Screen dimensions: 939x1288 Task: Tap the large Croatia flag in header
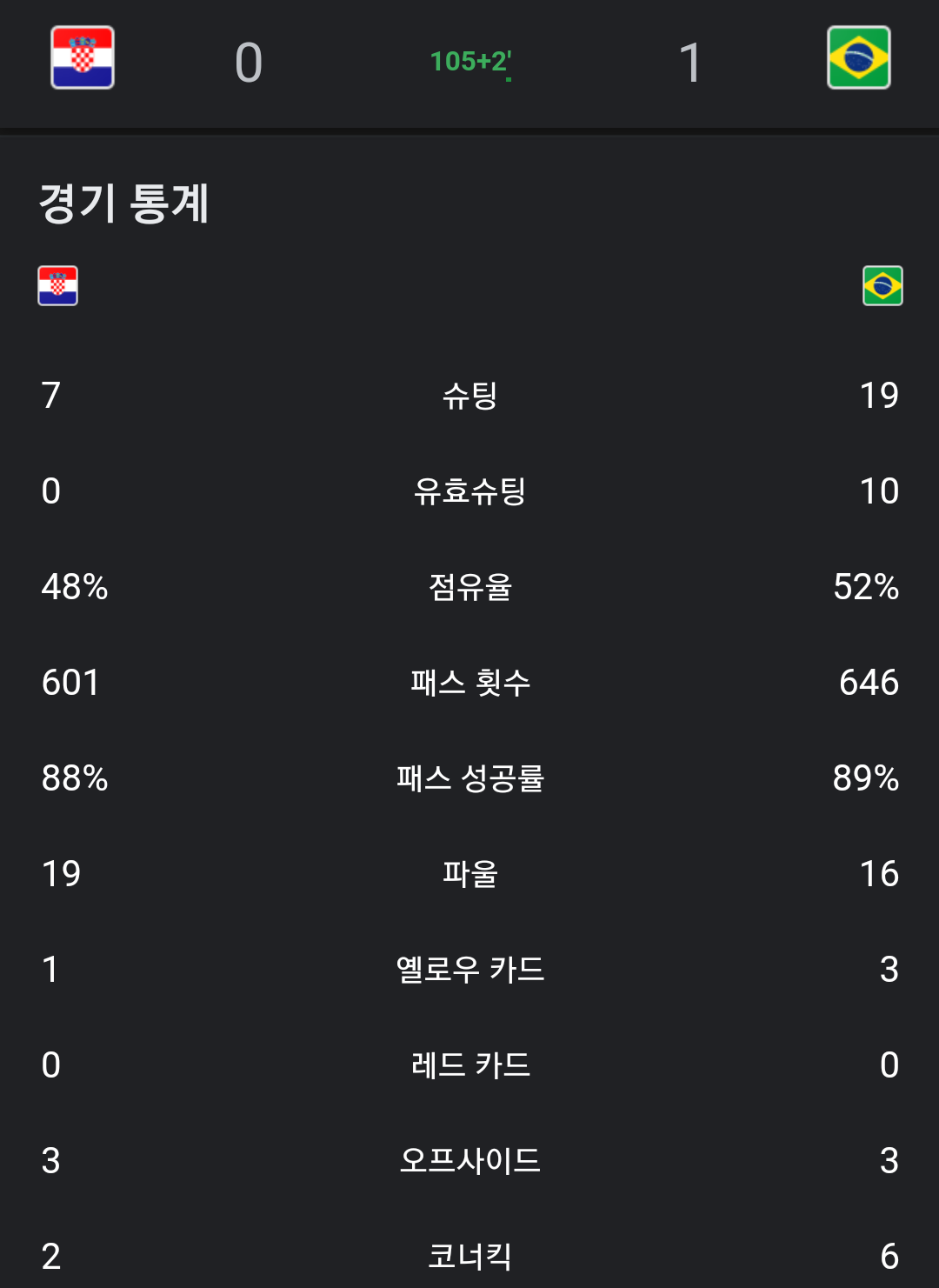[x=83, y=57]
